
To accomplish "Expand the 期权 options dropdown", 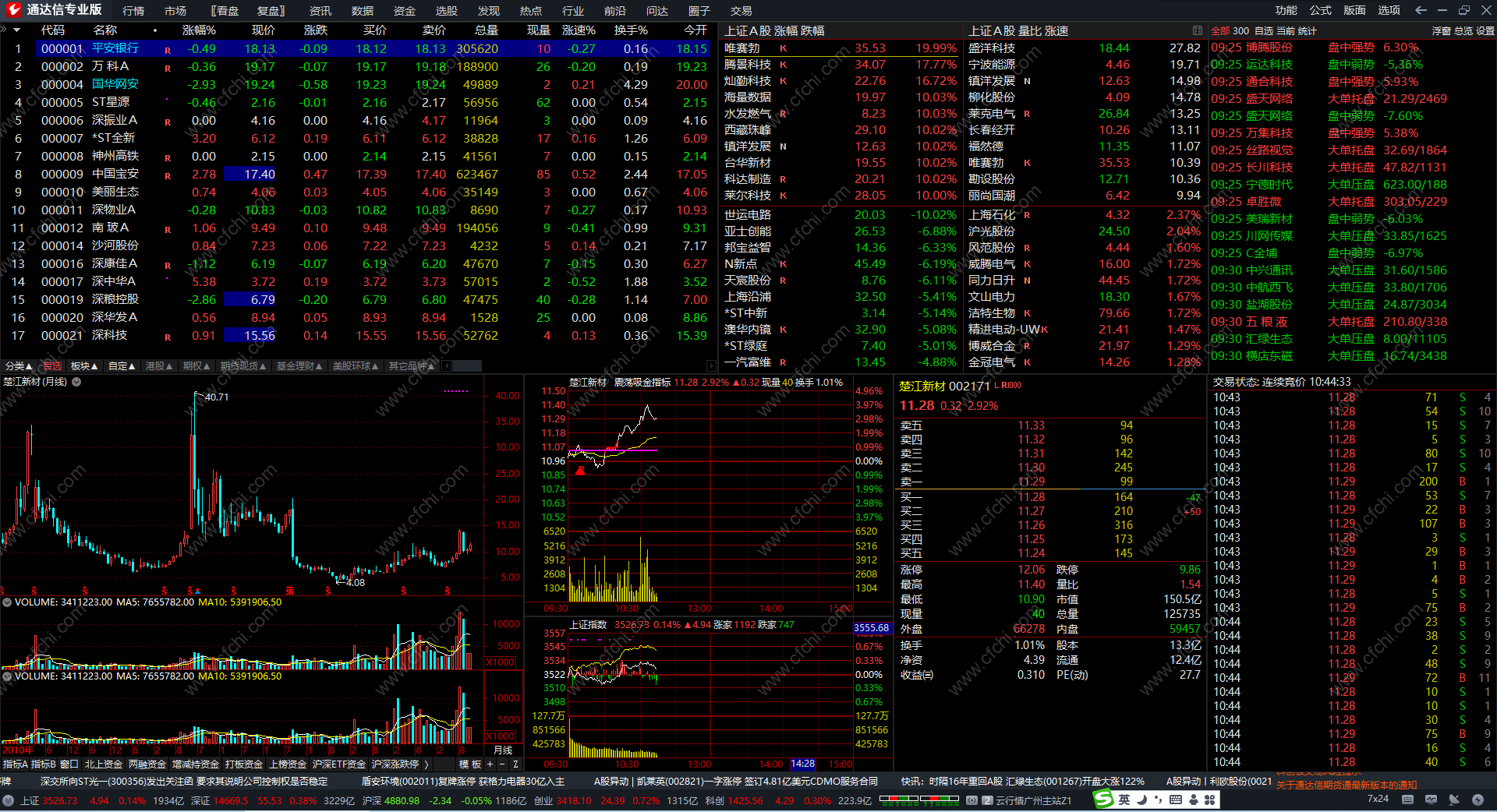I will click(x=196, y=366).
